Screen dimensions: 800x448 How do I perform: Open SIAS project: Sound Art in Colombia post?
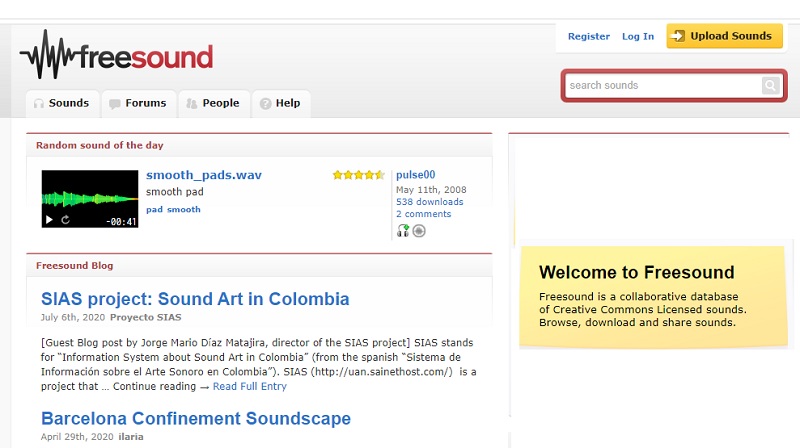[x=195, y=299]
